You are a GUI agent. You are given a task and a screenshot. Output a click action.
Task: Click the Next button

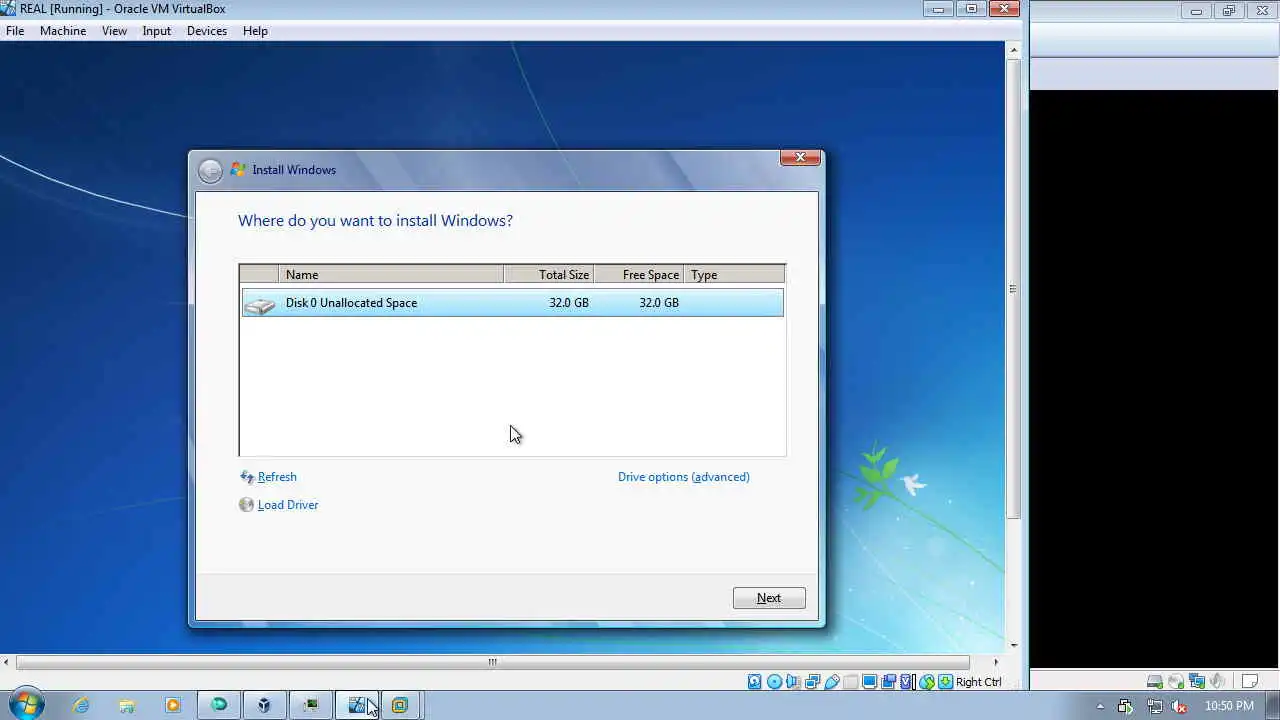click(x=769, y=598)
